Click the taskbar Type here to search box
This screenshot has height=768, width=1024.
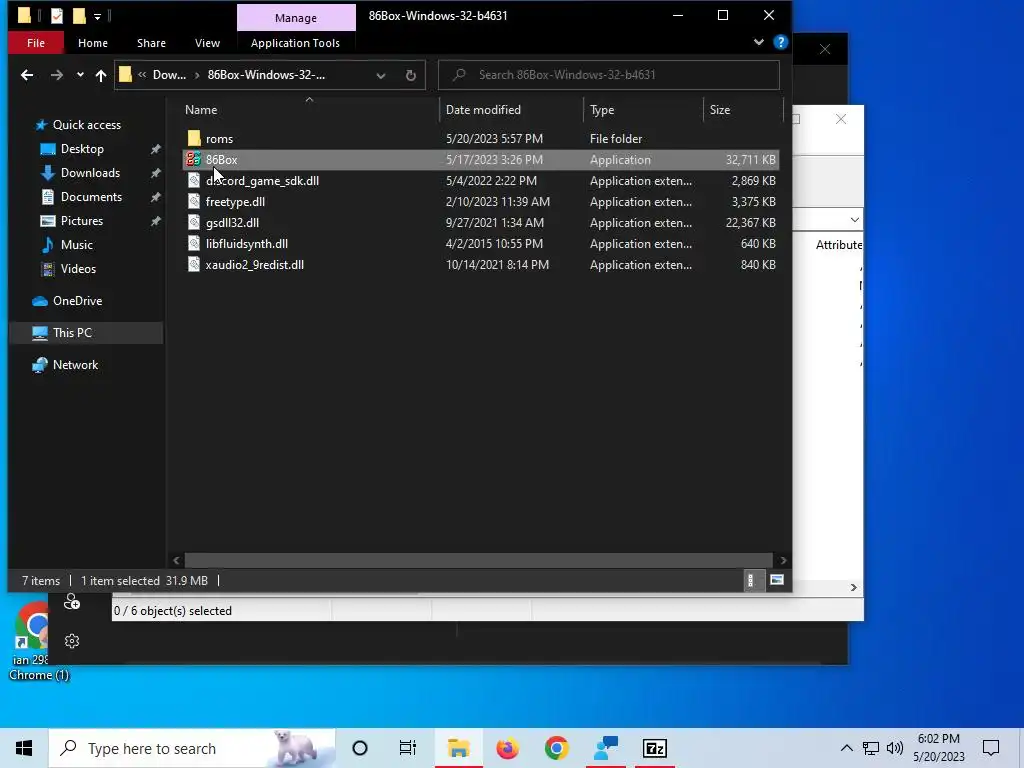tap(192, 748)
